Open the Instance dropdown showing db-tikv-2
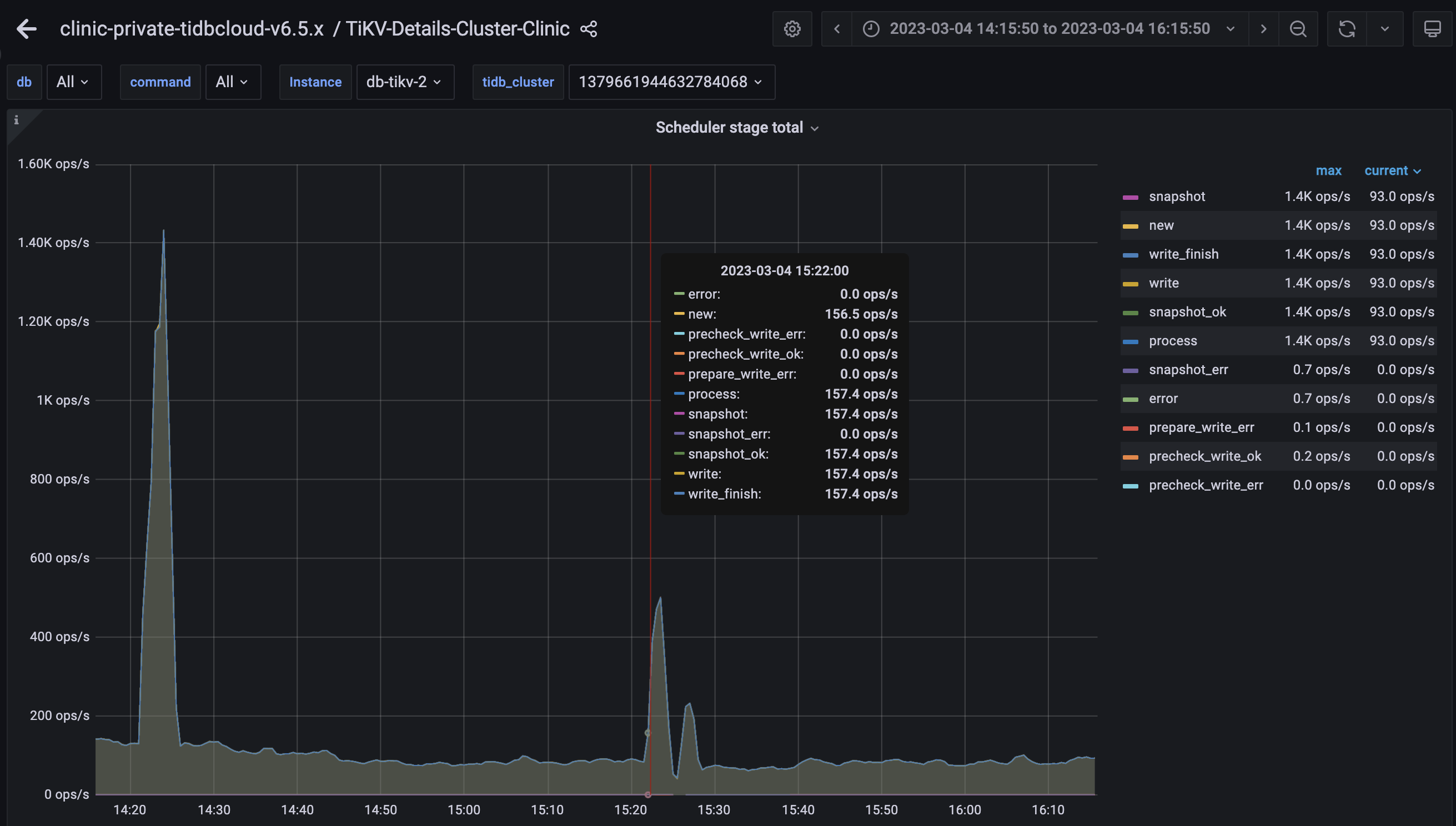 (405, 82)
